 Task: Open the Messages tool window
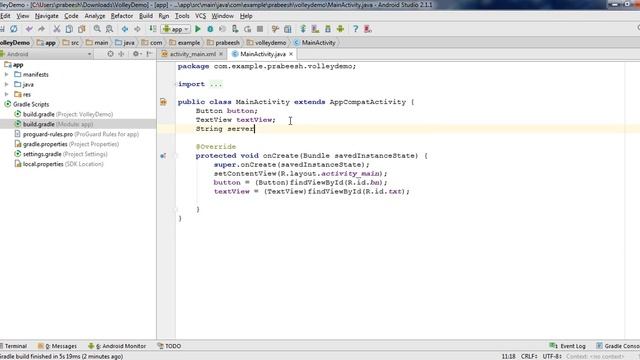[x=58, y=346]
